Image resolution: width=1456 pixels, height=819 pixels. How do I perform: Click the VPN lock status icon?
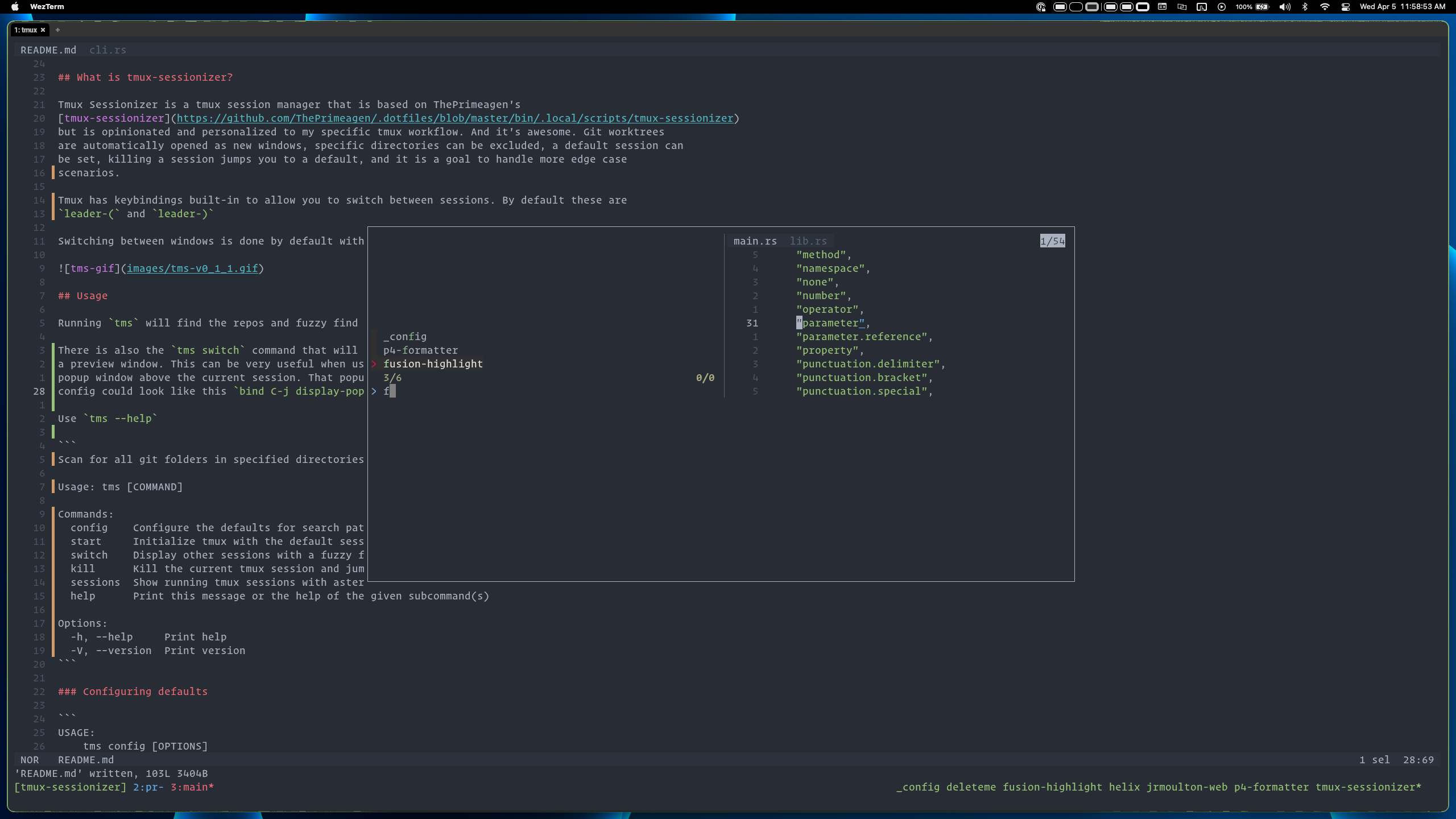(x=1041, y=7)
